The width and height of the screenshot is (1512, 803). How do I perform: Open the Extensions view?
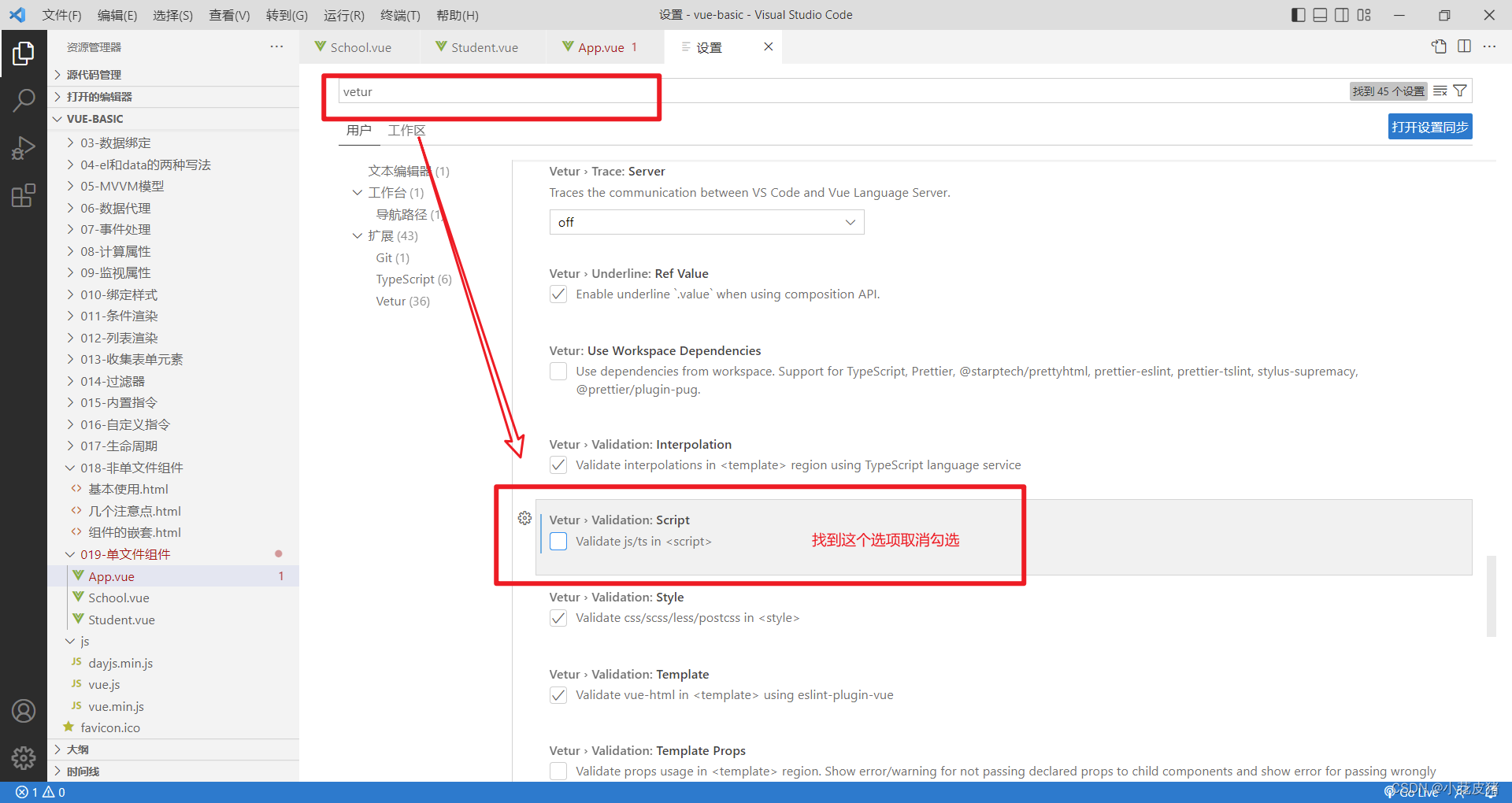pyautogui.click(x=24, y=194)
